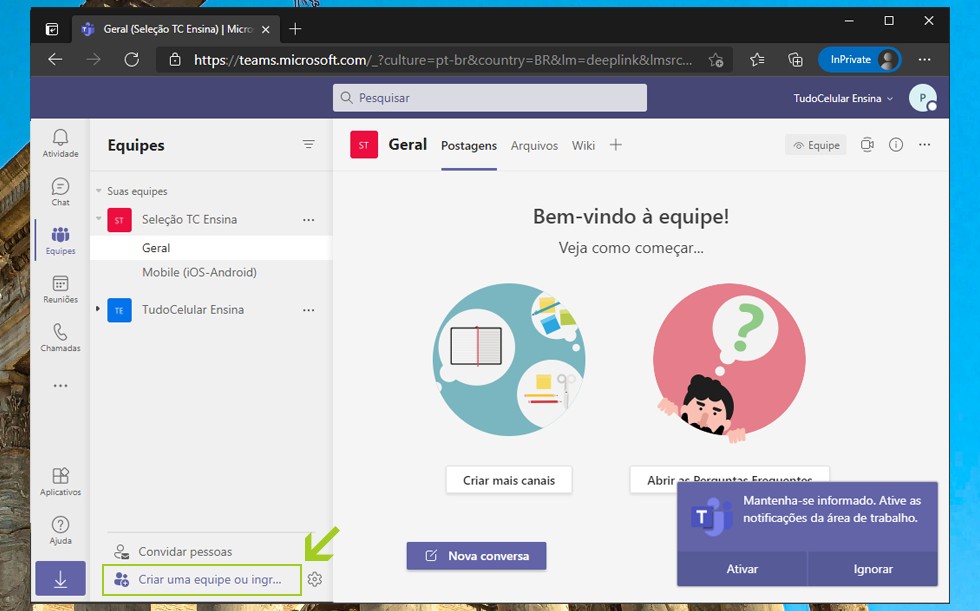
Task: Open Chat in the left sidebar
Action: pyautogui.click(x=60, y=191)
